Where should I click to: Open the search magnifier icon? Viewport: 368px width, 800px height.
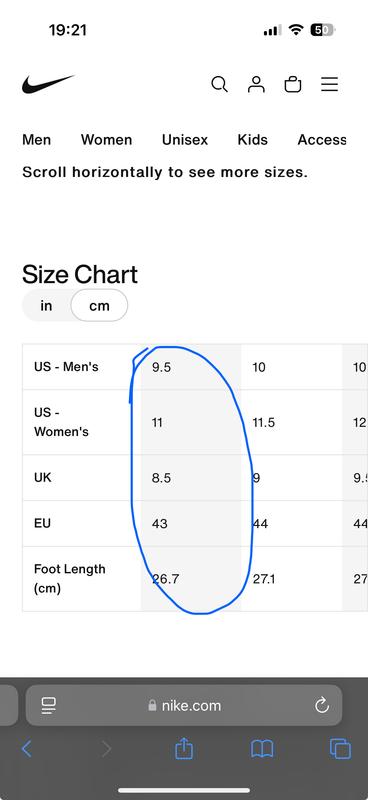coord(219,84)
